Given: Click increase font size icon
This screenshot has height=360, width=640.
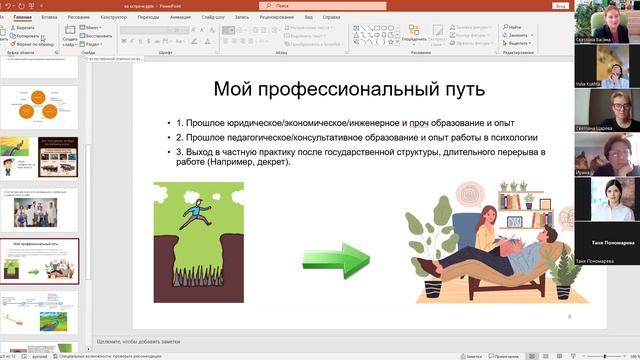Looking at the screenshot, I should [x=193, y=30].
